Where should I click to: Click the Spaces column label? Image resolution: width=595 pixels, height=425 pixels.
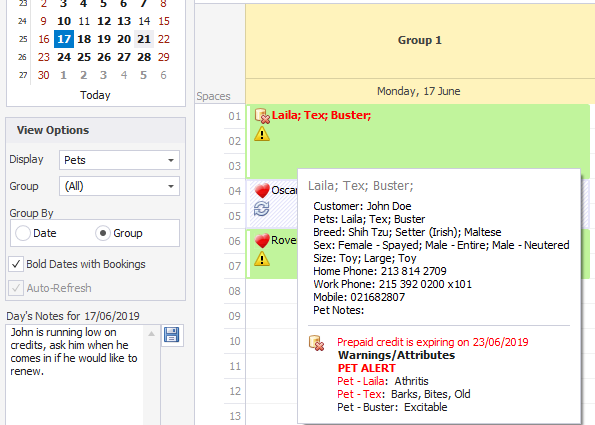point(213,96)
